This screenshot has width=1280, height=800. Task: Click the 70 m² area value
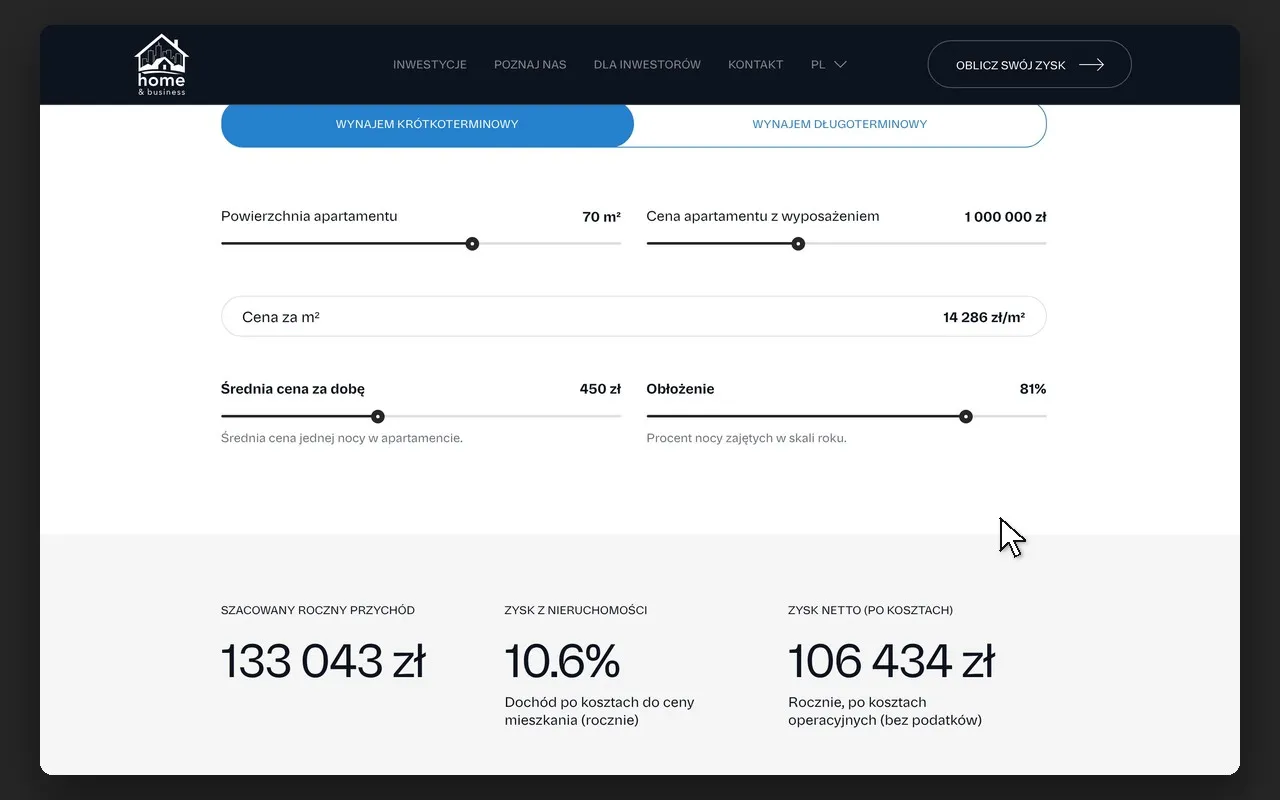(602, 217)
